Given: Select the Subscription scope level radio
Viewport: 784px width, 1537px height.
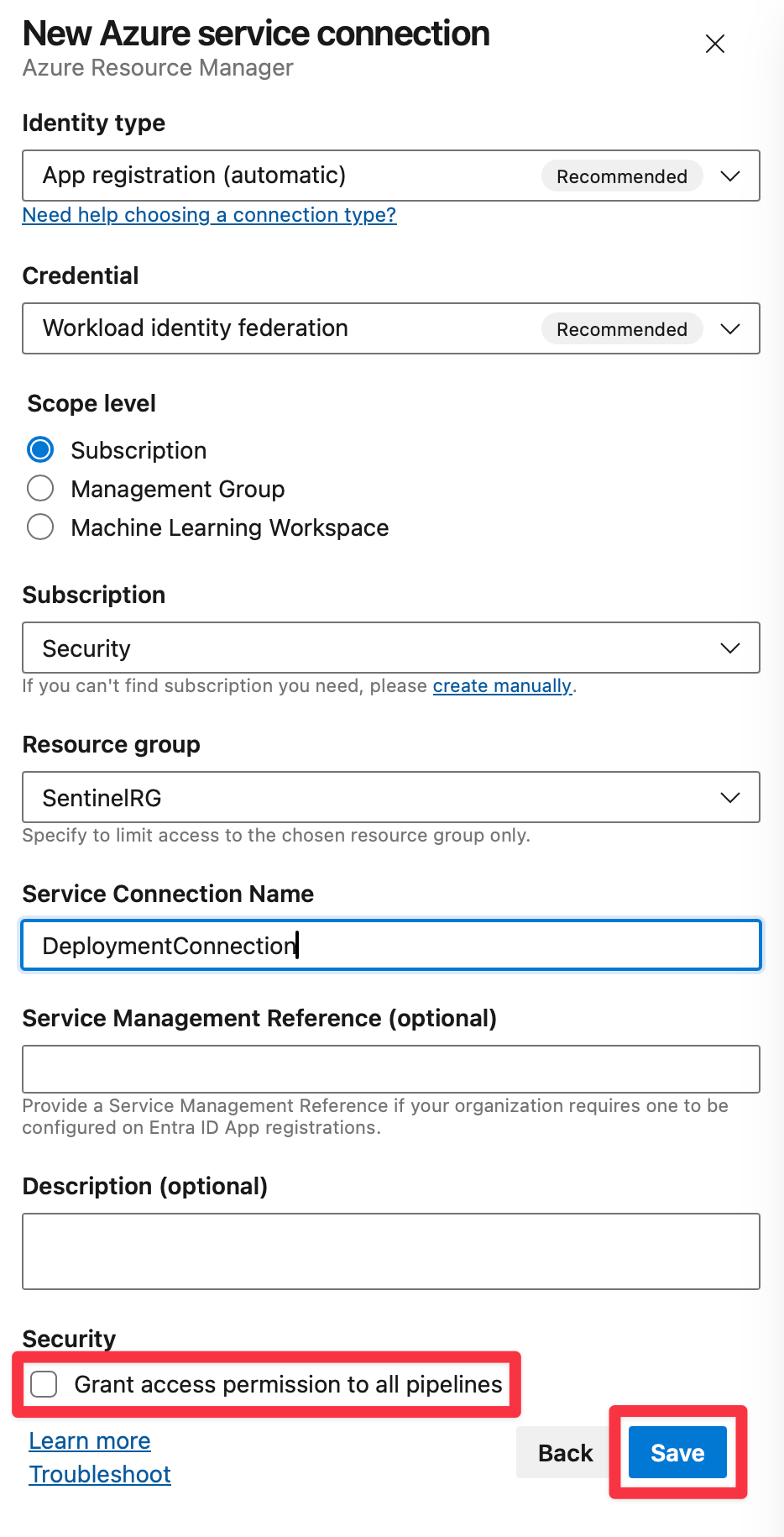Looking at the screenshot, I should (x=40, y=450).
